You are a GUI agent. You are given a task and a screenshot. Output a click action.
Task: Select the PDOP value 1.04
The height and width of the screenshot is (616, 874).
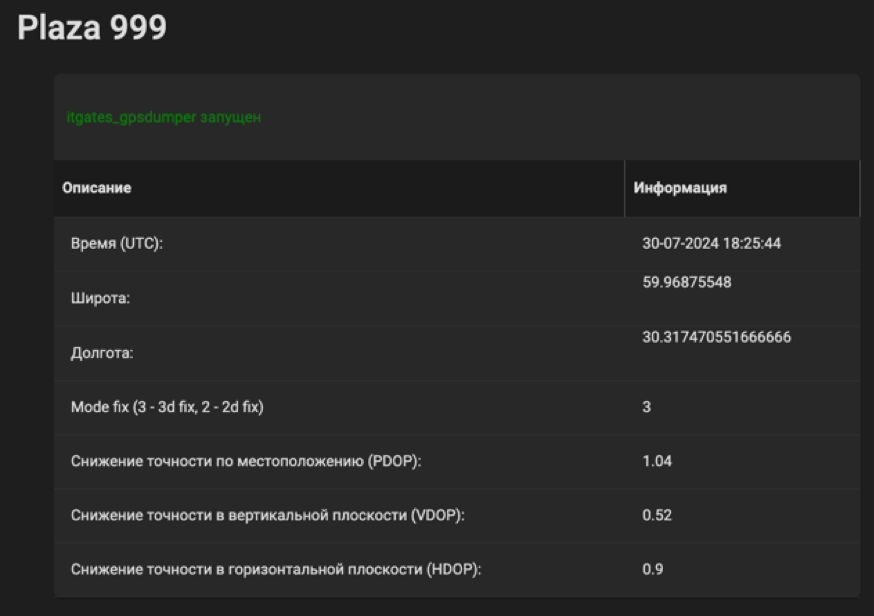pos(657,461)
